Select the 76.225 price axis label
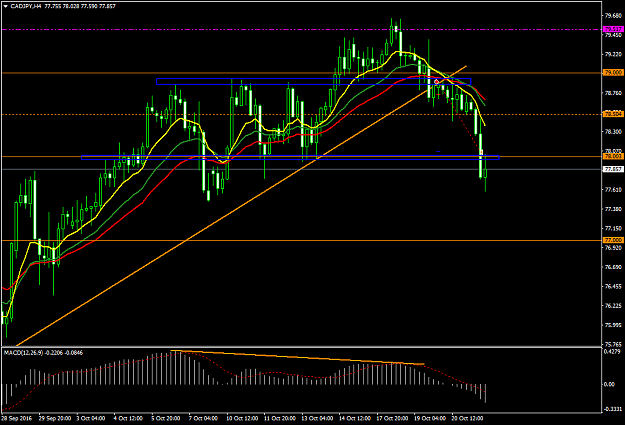 click(x=613, y=306)
